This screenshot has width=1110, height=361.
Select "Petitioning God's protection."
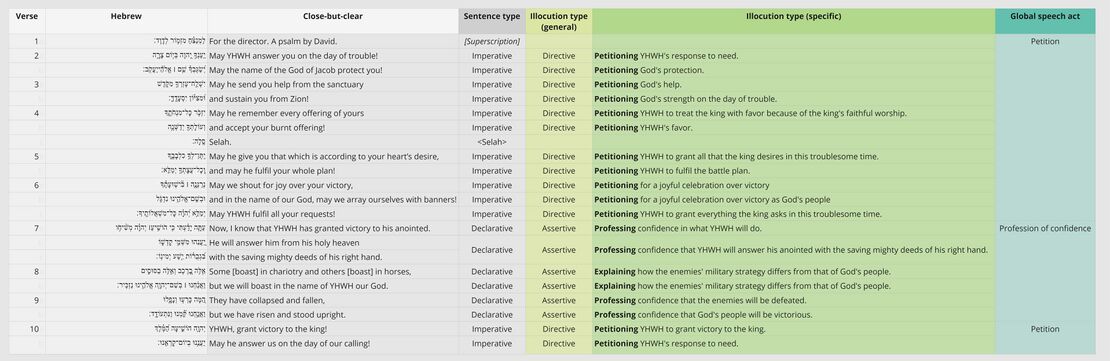pos(649,70)
